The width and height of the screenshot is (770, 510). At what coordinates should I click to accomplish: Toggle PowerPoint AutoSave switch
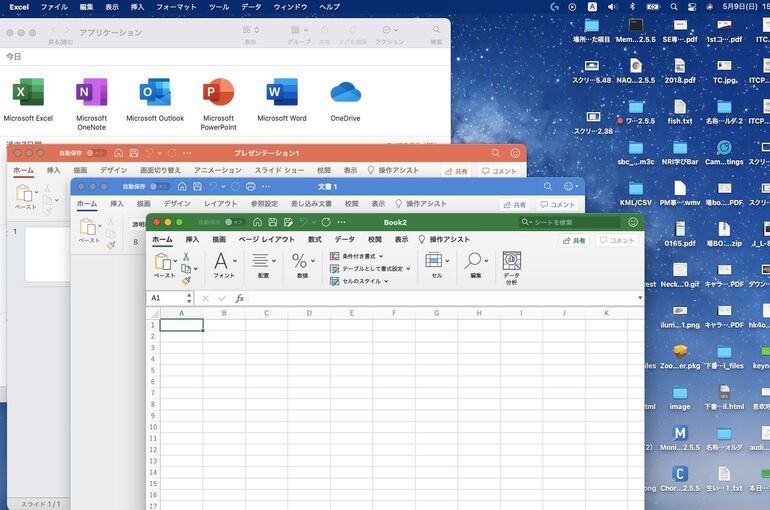96,153
